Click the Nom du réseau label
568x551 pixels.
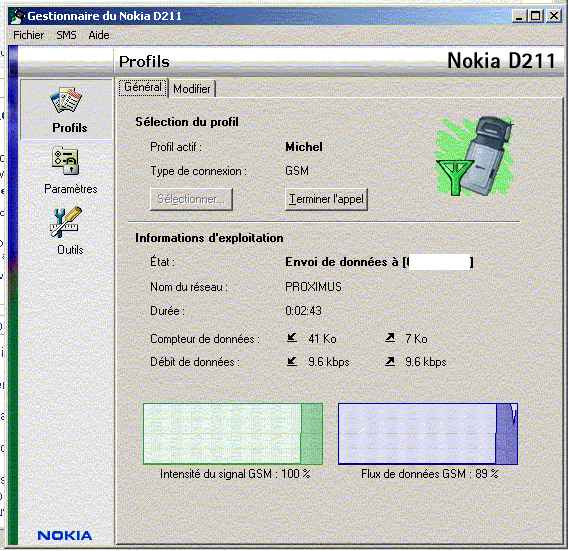click(189, 287)
